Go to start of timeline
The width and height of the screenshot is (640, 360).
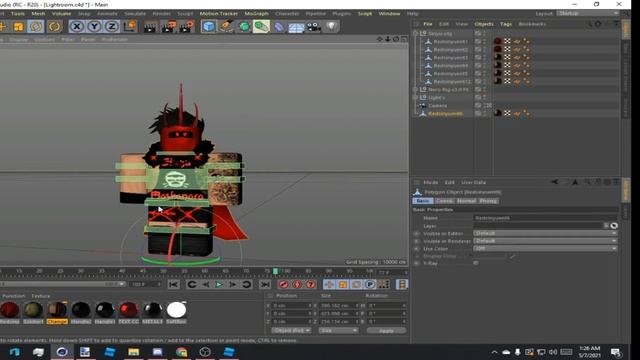(x=173, y=284)
